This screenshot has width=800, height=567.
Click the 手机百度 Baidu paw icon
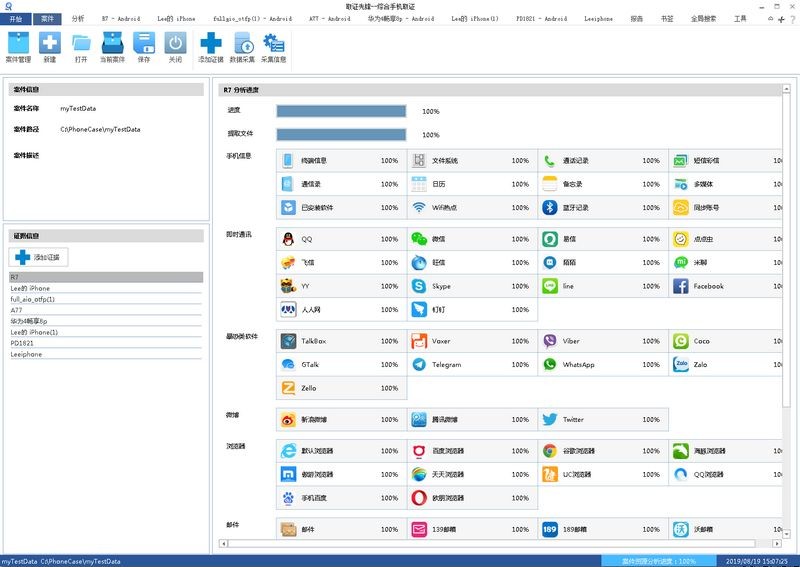tap(288, 498)
